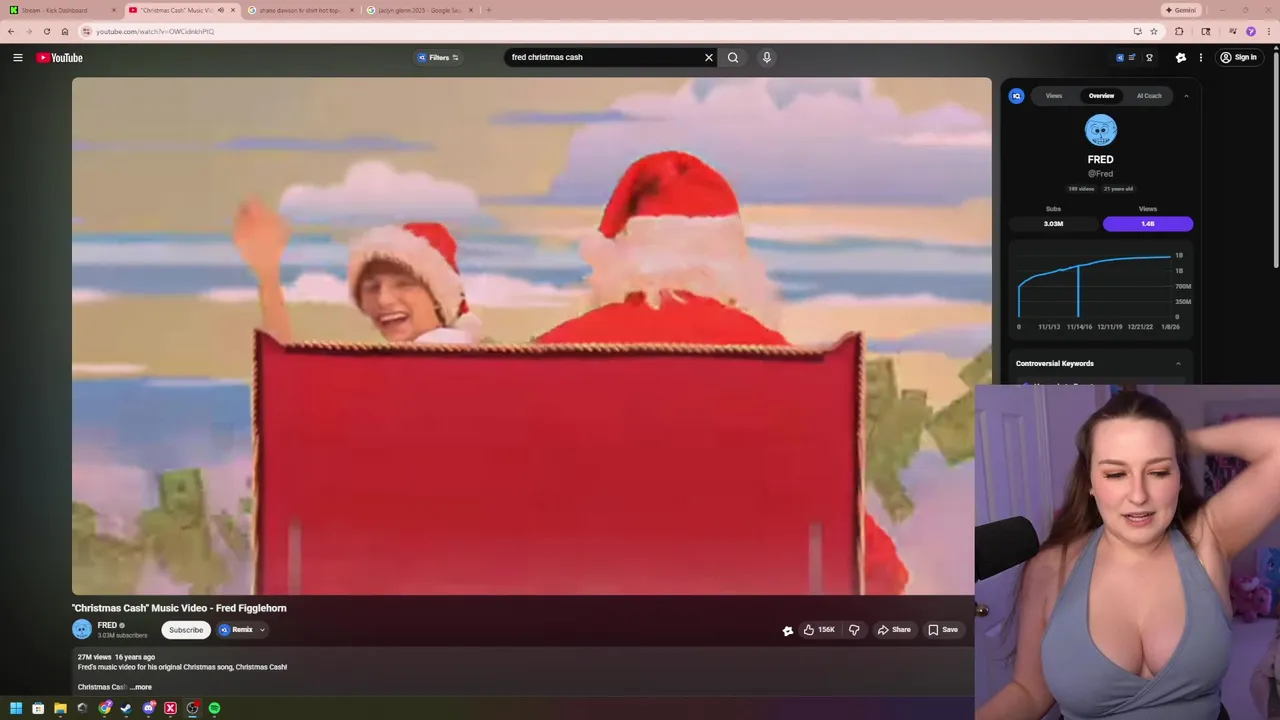
Task: Collapse the Controversial Keywords section
Action: coord(1178,363)
